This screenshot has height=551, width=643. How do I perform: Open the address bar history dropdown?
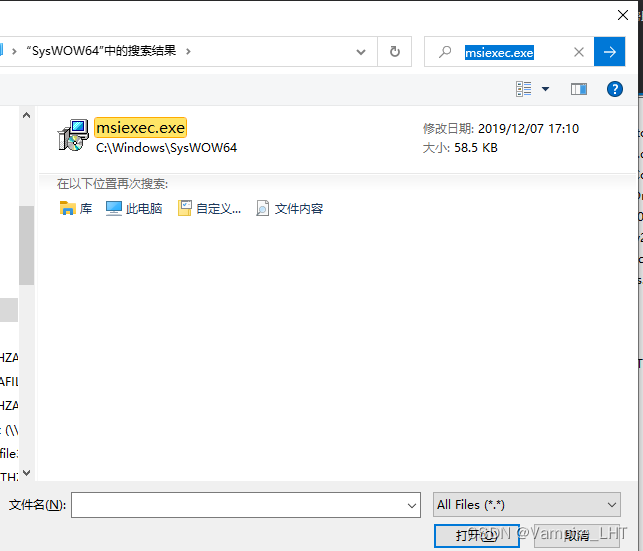pos(361,52)
